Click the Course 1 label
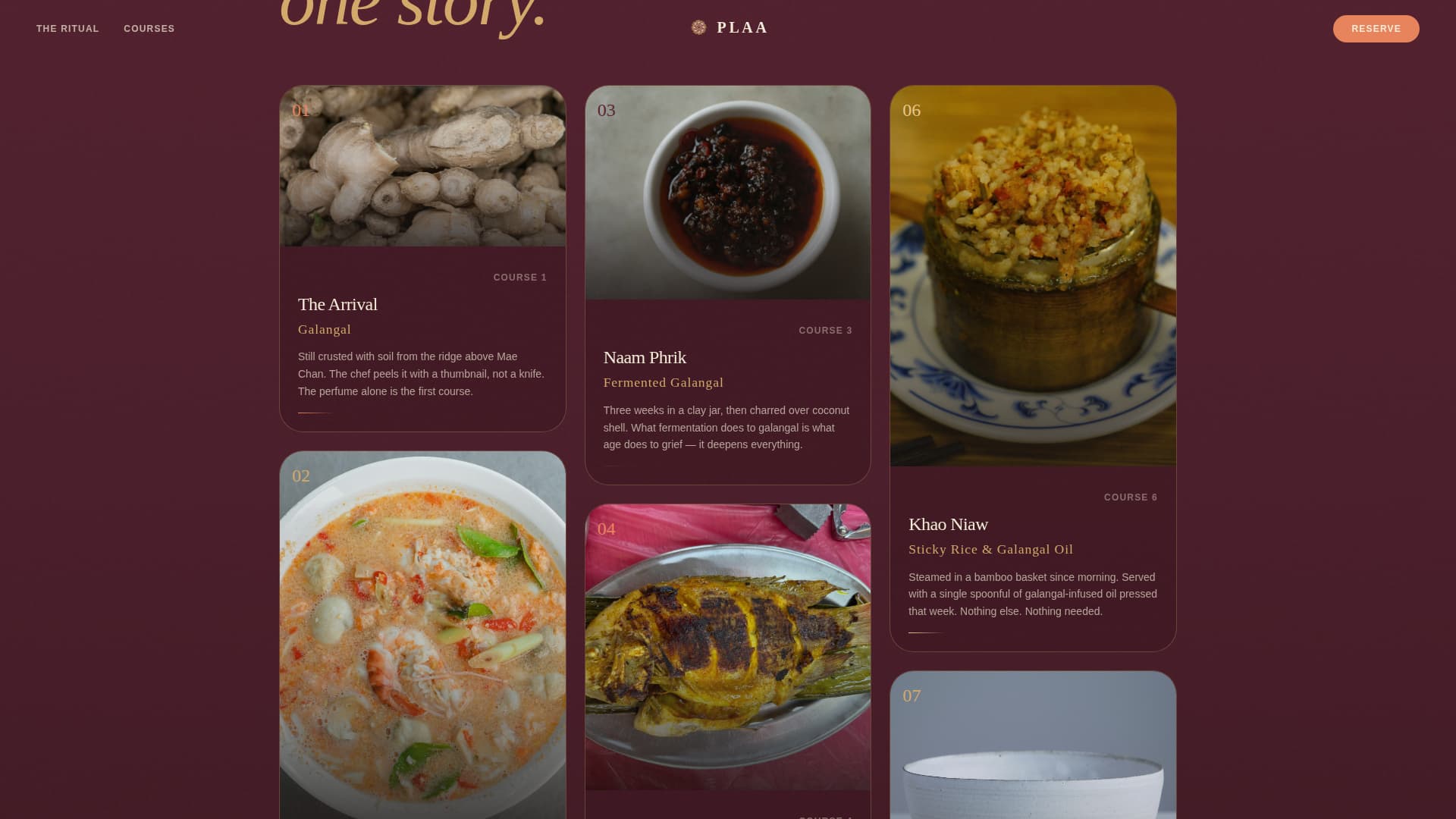1456x819 pixels. 520,278
